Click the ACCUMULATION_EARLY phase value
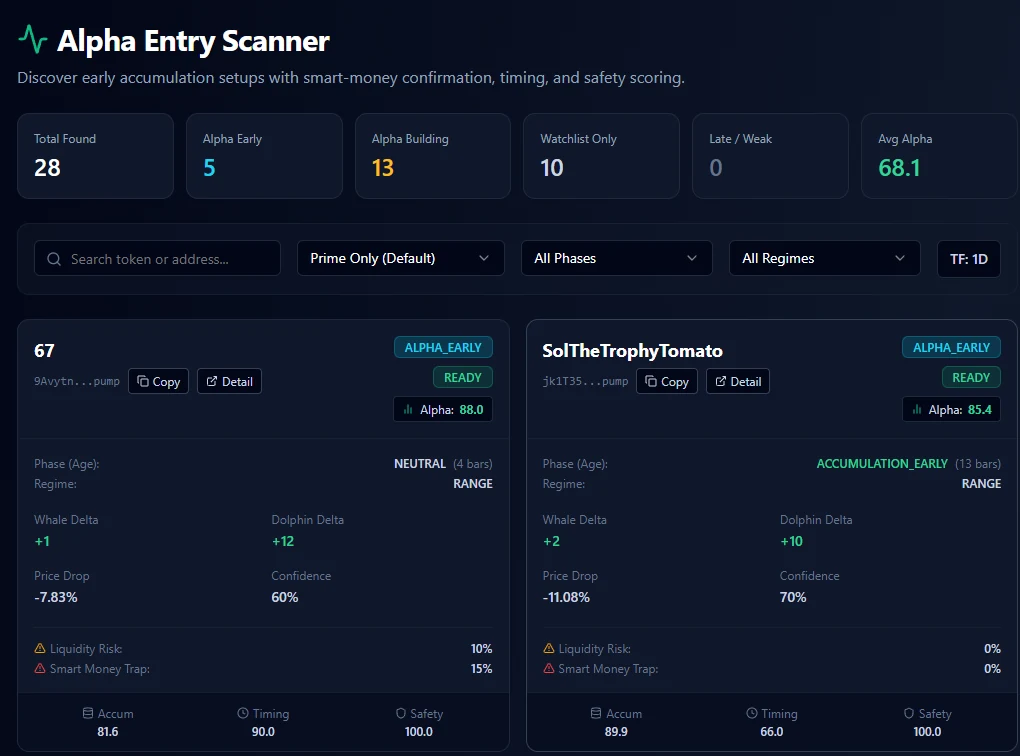 (882, 464)
